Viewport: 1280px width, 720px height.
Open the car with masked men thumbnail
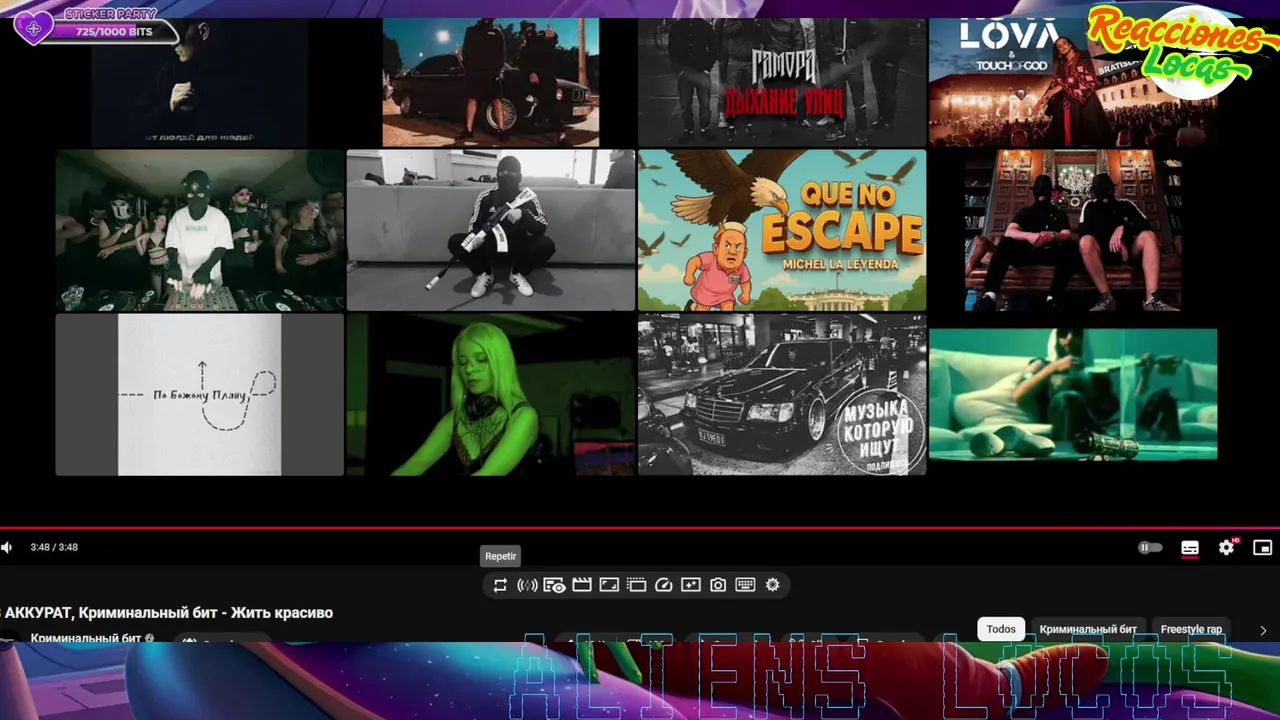click(x=490, y=82)
